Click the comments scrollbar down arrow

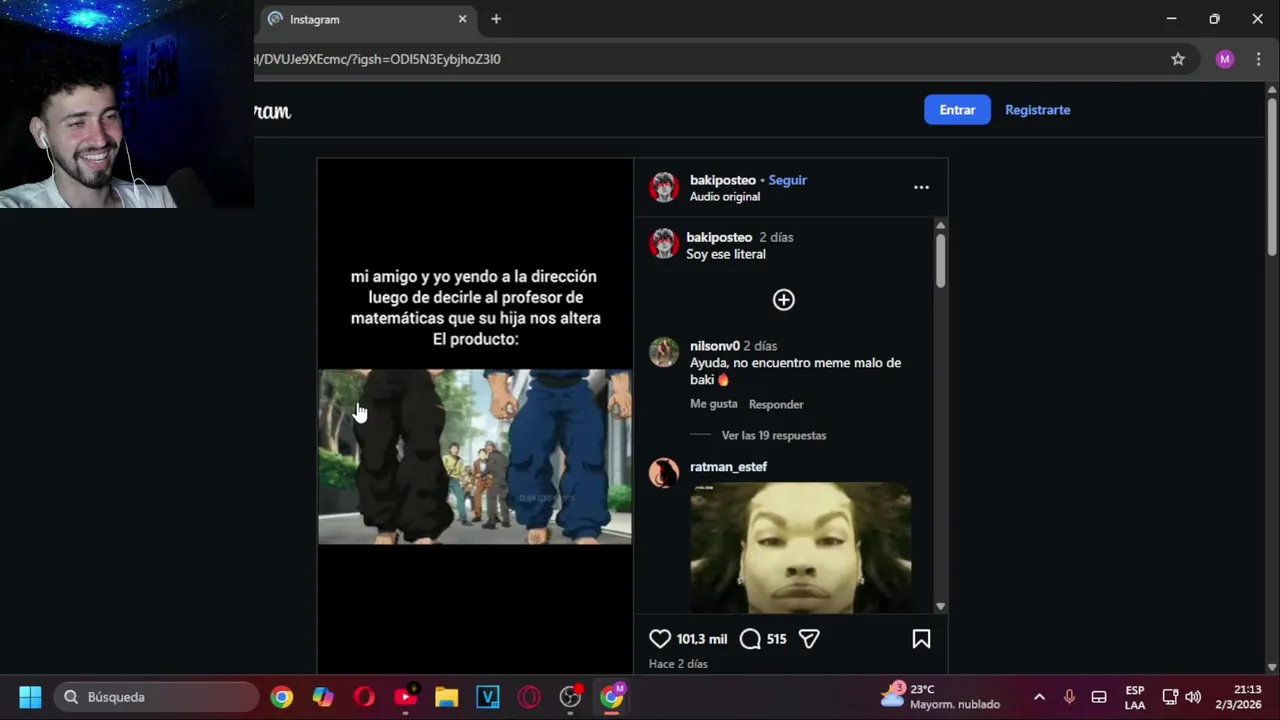[940, 606]
